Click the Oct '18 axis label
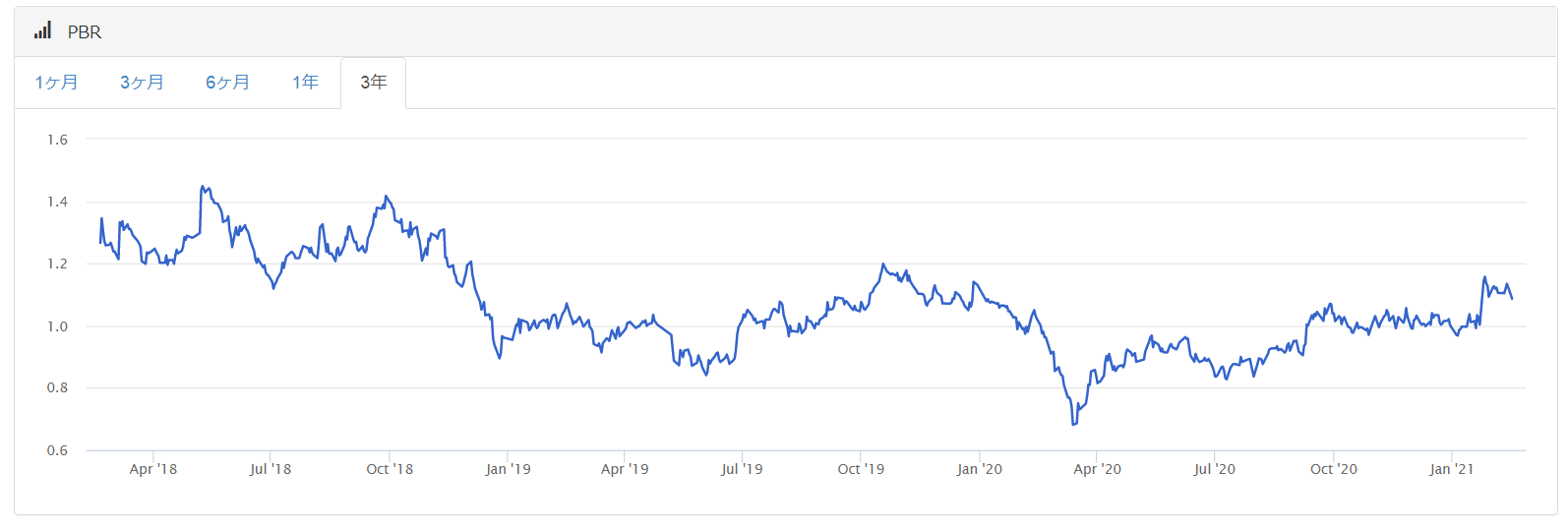This screenshot has height=529, width=1568. [x=390, y=469]
